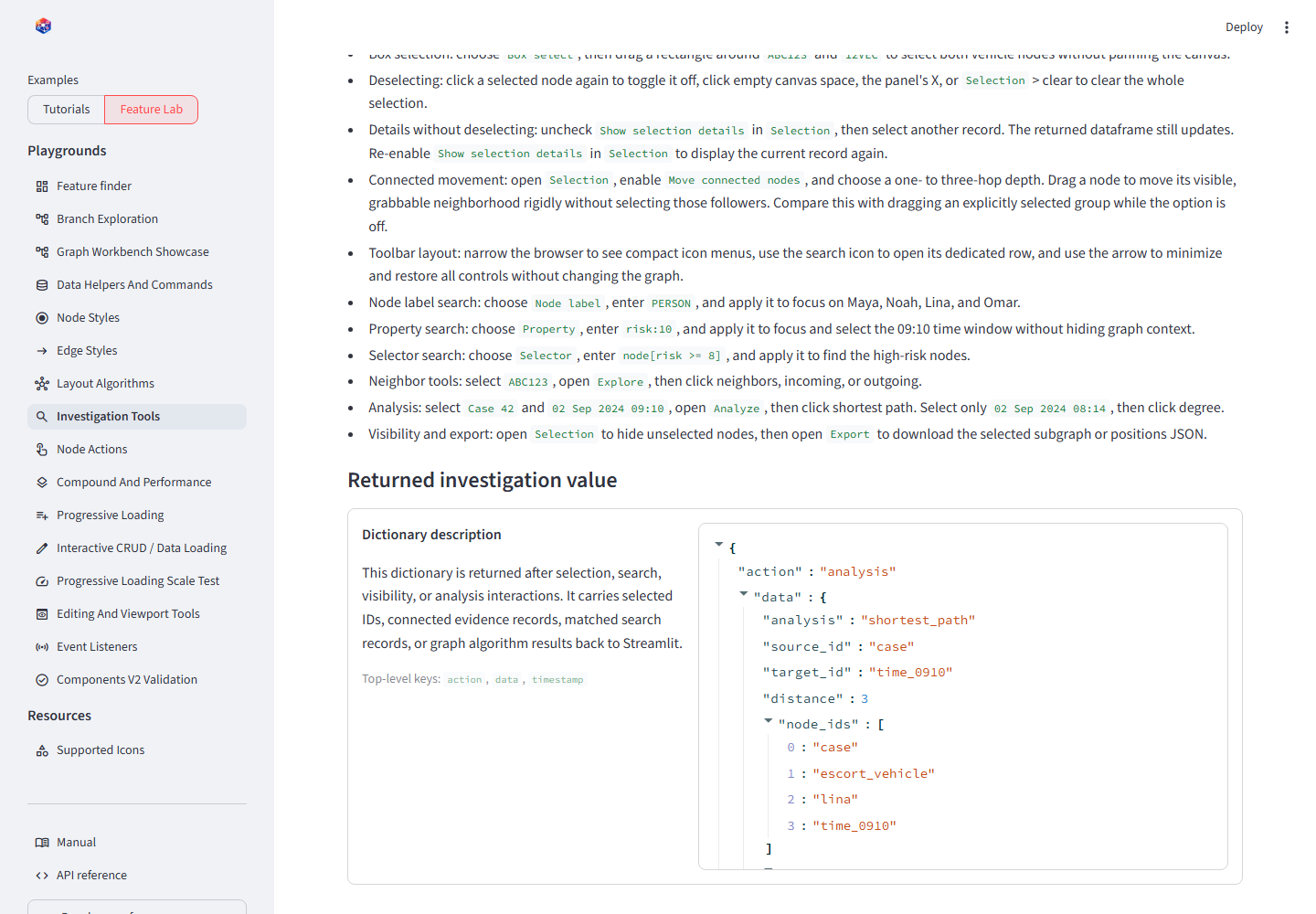Click the Interactive CRUD pencil icon
This screenshot has height=914, width=1316.
pyautogui.click(x=42, y=548)
